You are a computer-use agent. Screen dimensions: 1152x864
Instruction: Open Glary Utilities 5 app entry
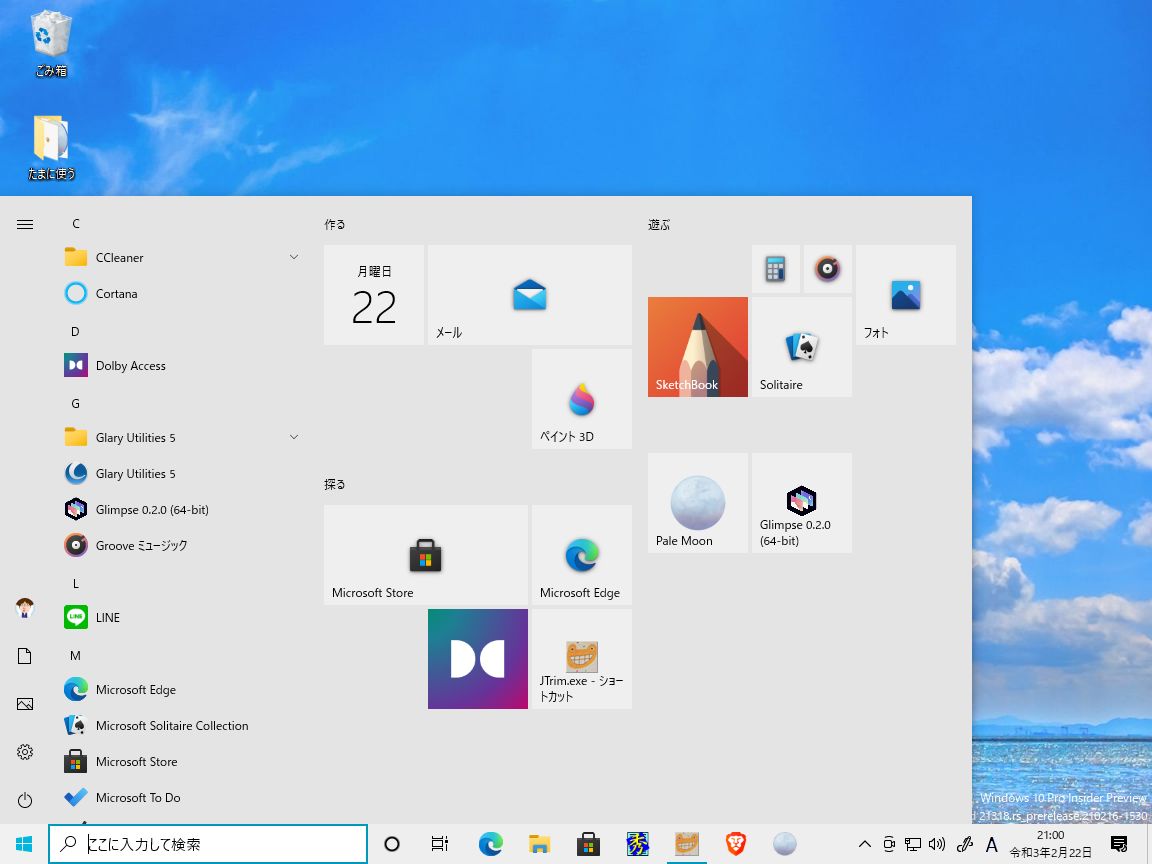tap(181, 473)
